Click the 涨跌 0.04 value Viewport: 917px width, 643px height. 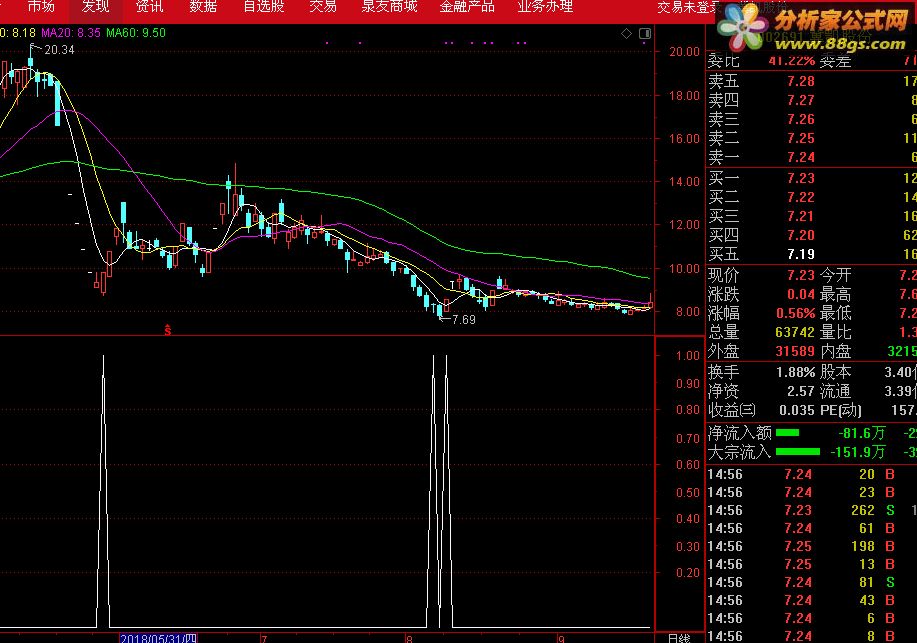coord(801,294)
